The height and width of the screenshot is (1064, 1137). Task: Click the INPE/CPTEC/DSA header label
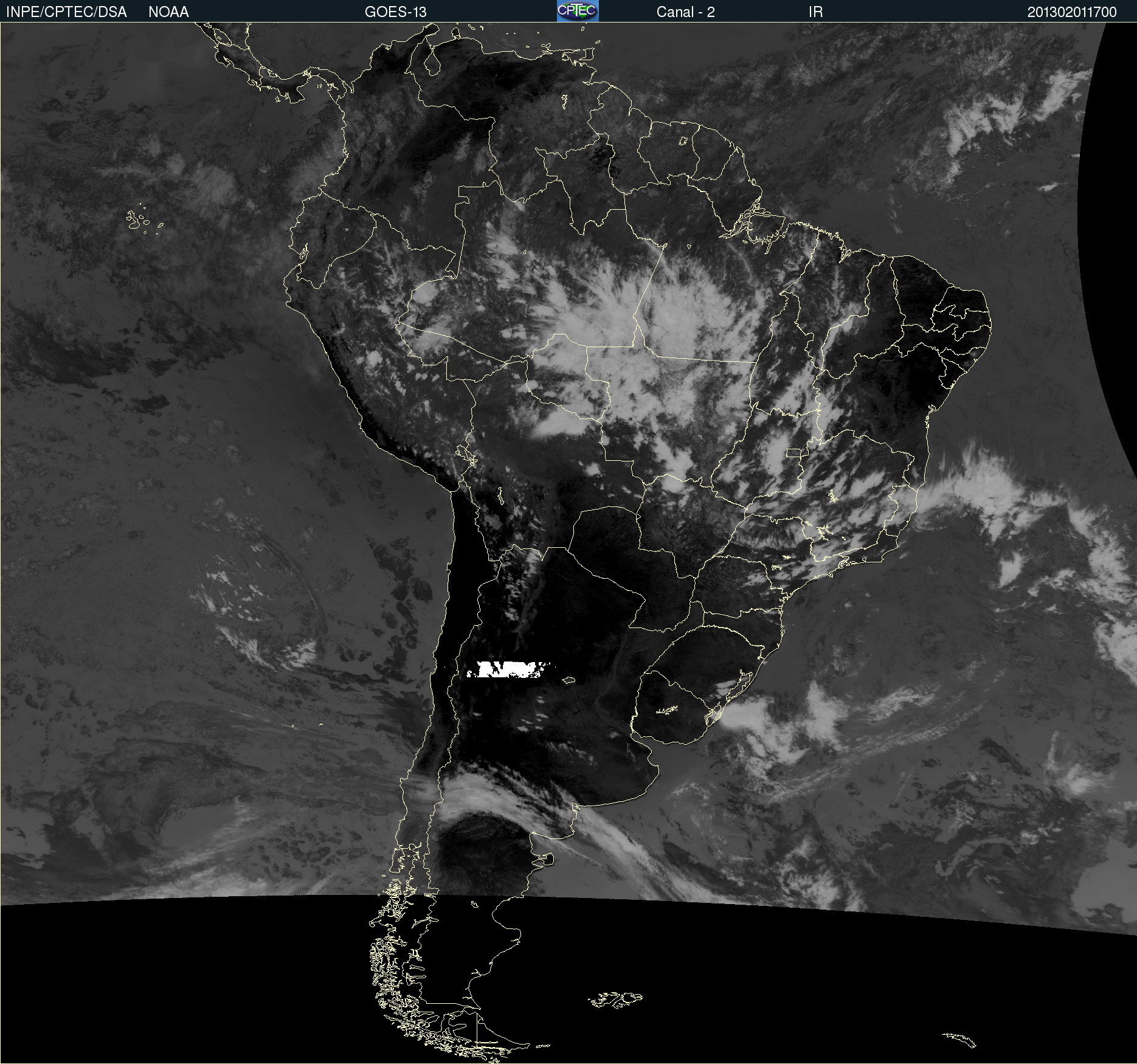tap(66, 12)
